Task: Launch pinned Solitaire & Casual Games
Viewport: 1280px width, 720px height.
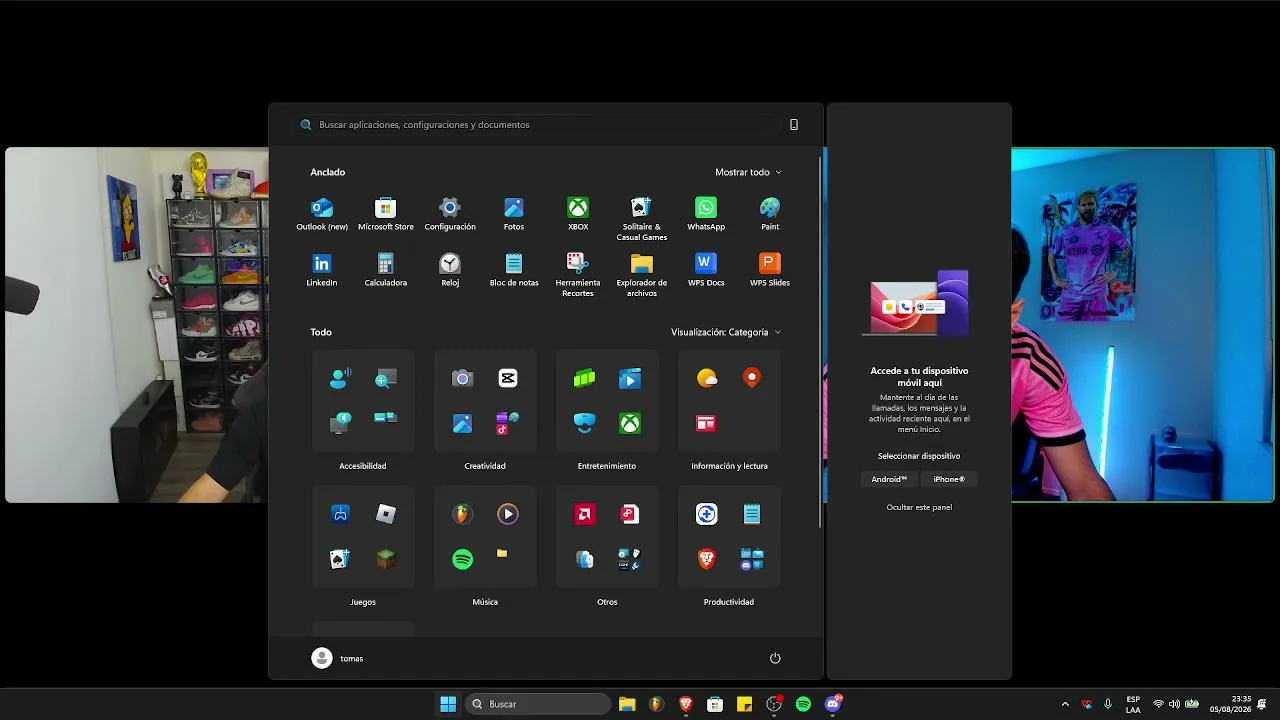Action: [642, 219]
